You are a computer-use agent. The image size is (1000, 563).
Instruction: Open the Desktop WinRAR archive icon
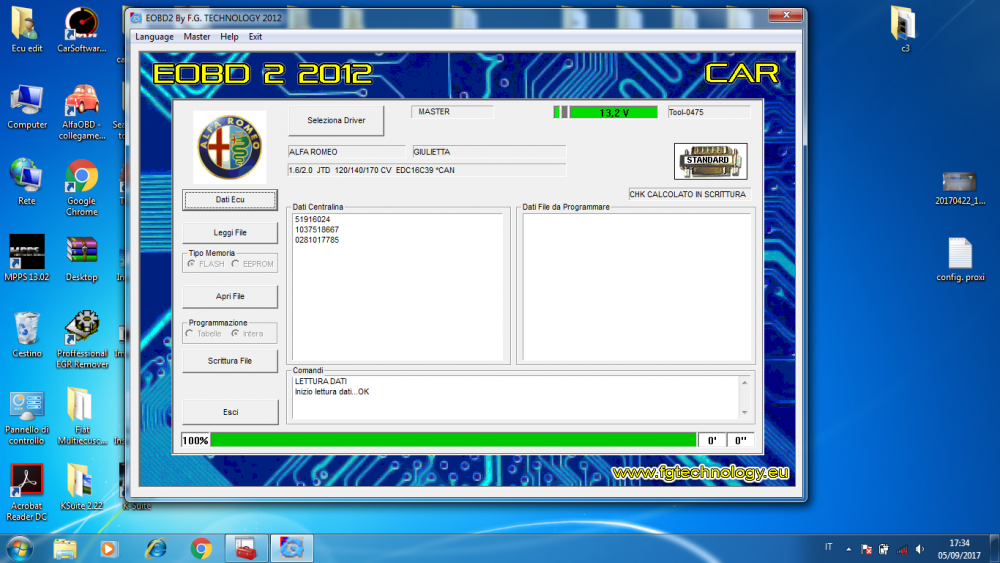(82, 258)
